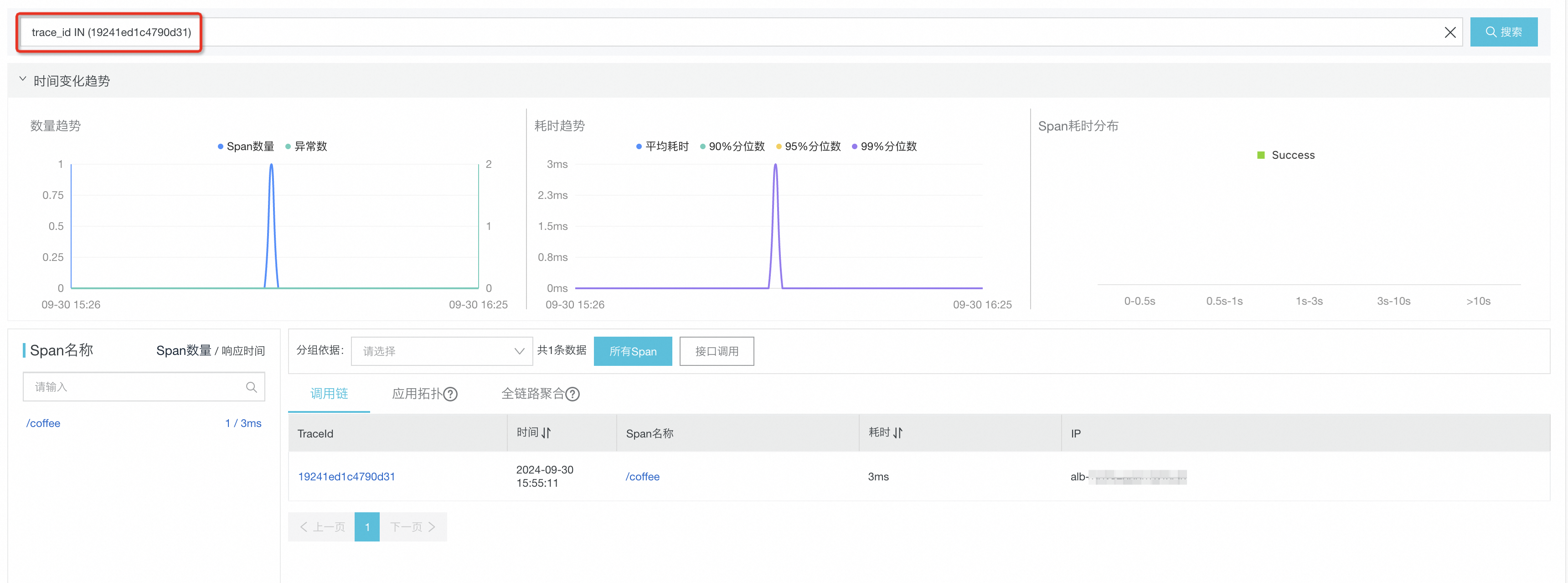This screenshot has height=583, width=1568.
Task: Toggle the 异常数 legend item
Action: point(306,146)
